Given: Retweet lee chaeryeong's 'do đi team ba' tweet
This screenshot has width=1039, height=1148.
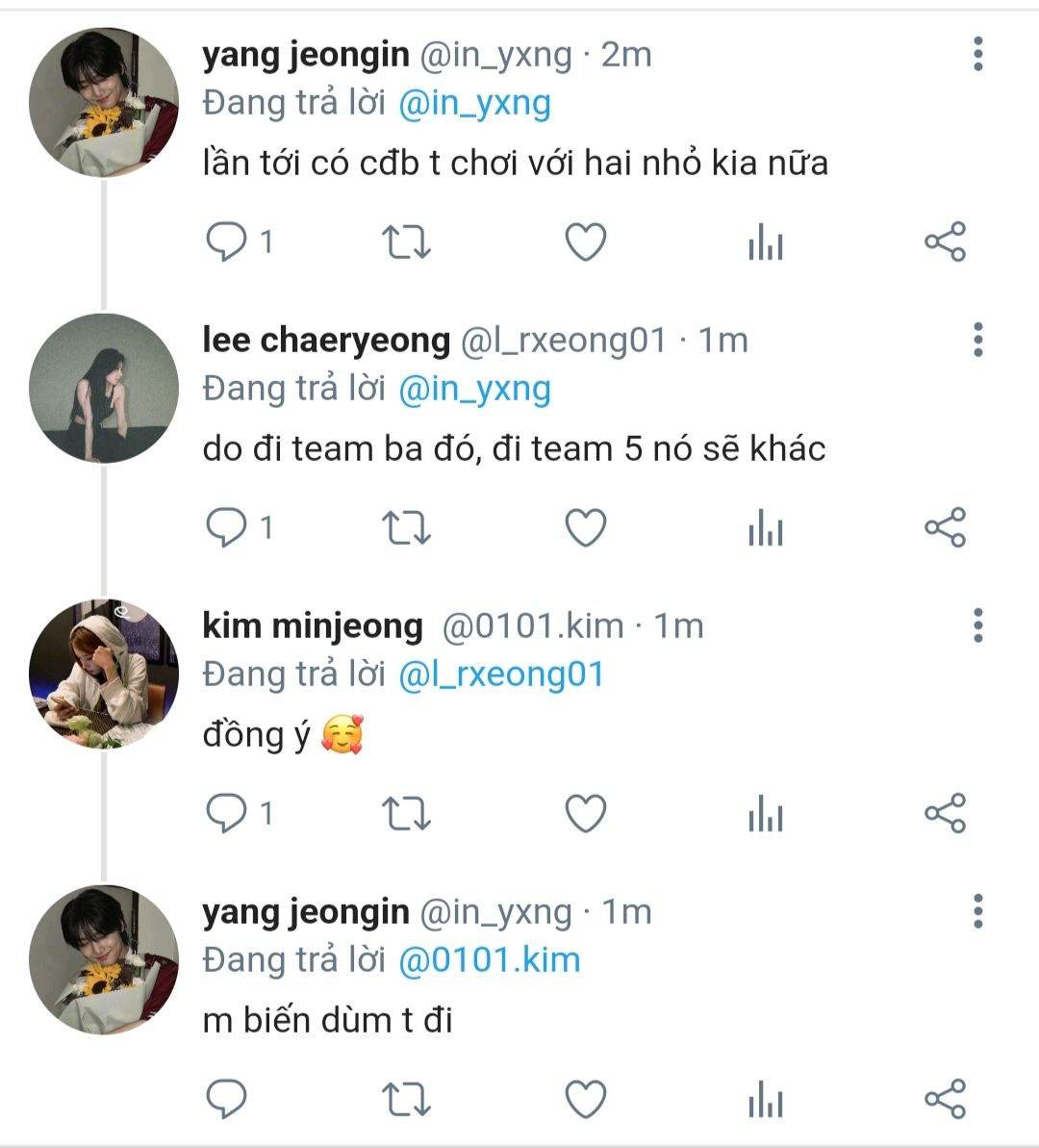Looking at the screenshot, I should point(406,528).
